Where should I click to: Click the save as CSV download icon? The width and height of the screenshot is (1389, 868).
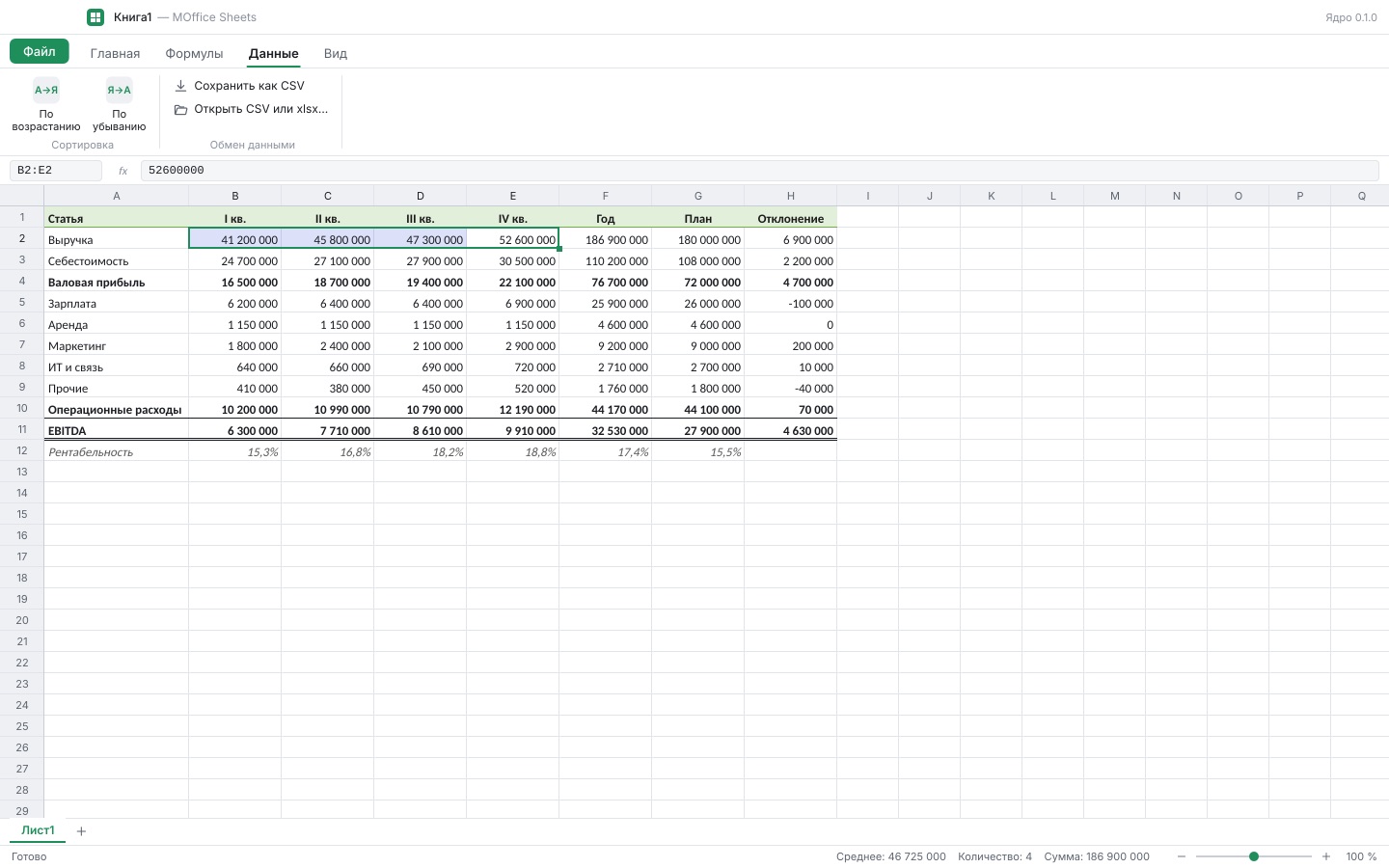click(x=180, y=86)
